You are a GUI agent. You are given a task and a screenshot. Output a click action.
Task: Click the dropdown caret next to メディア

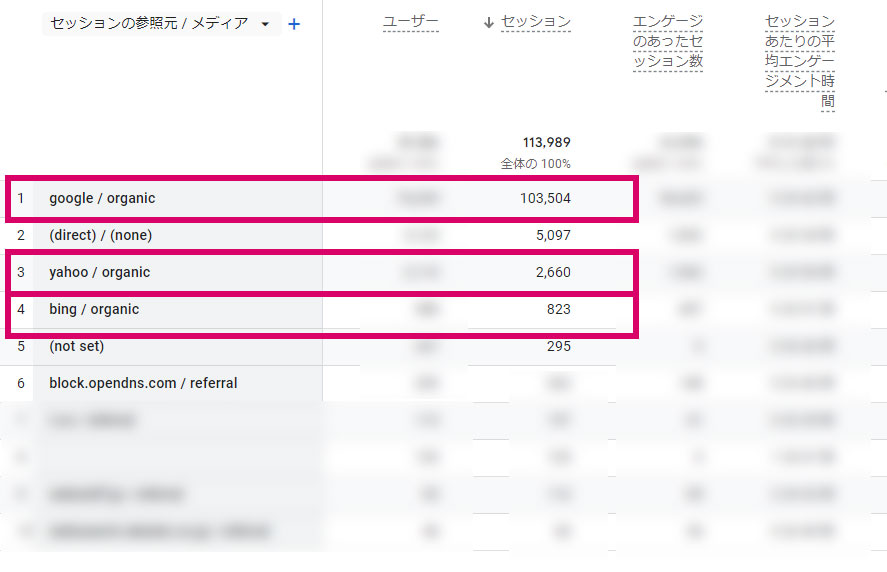[x=265, y=24]
